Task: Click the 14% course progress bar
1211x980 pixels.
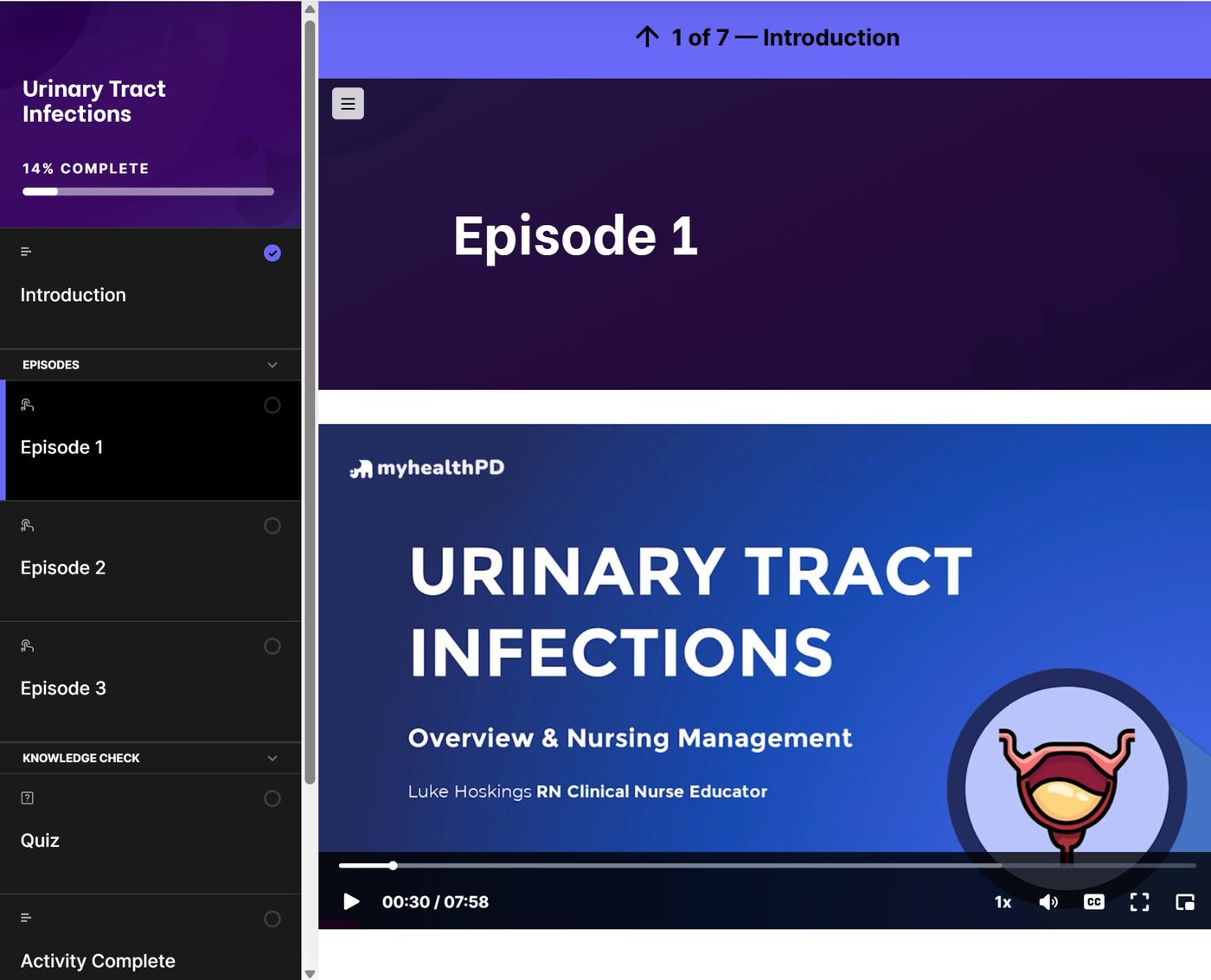Action: [x=148, y=191]
